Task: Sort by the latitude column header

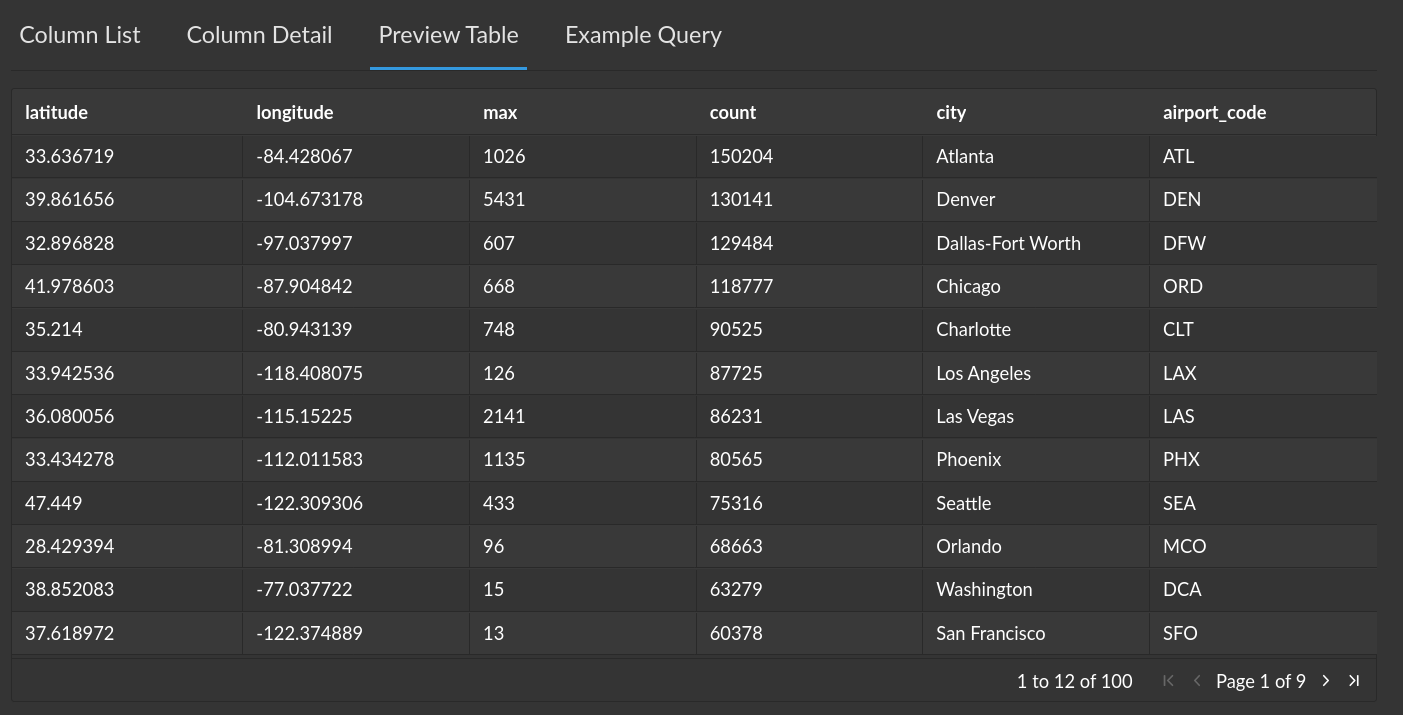Action: pyautogui.click(x=56, y=113)
